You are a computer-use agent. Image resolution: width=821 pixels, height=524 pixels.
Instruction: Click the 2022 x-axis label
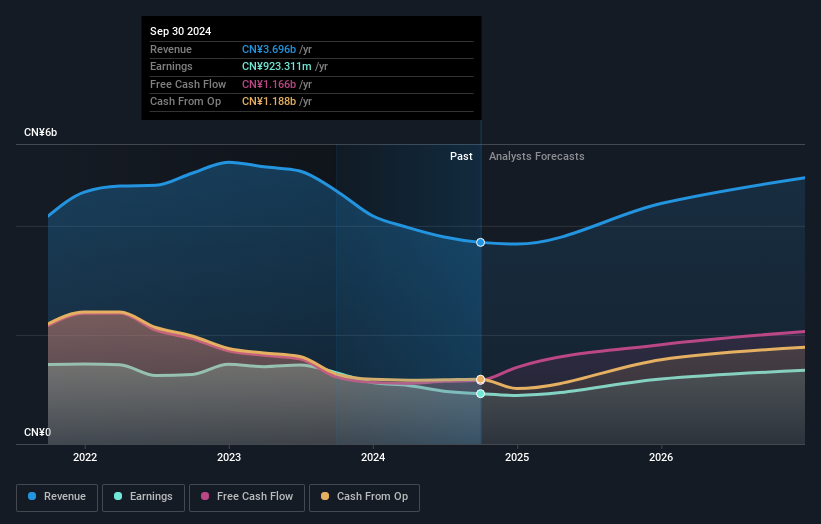click(x=85, y=458)
